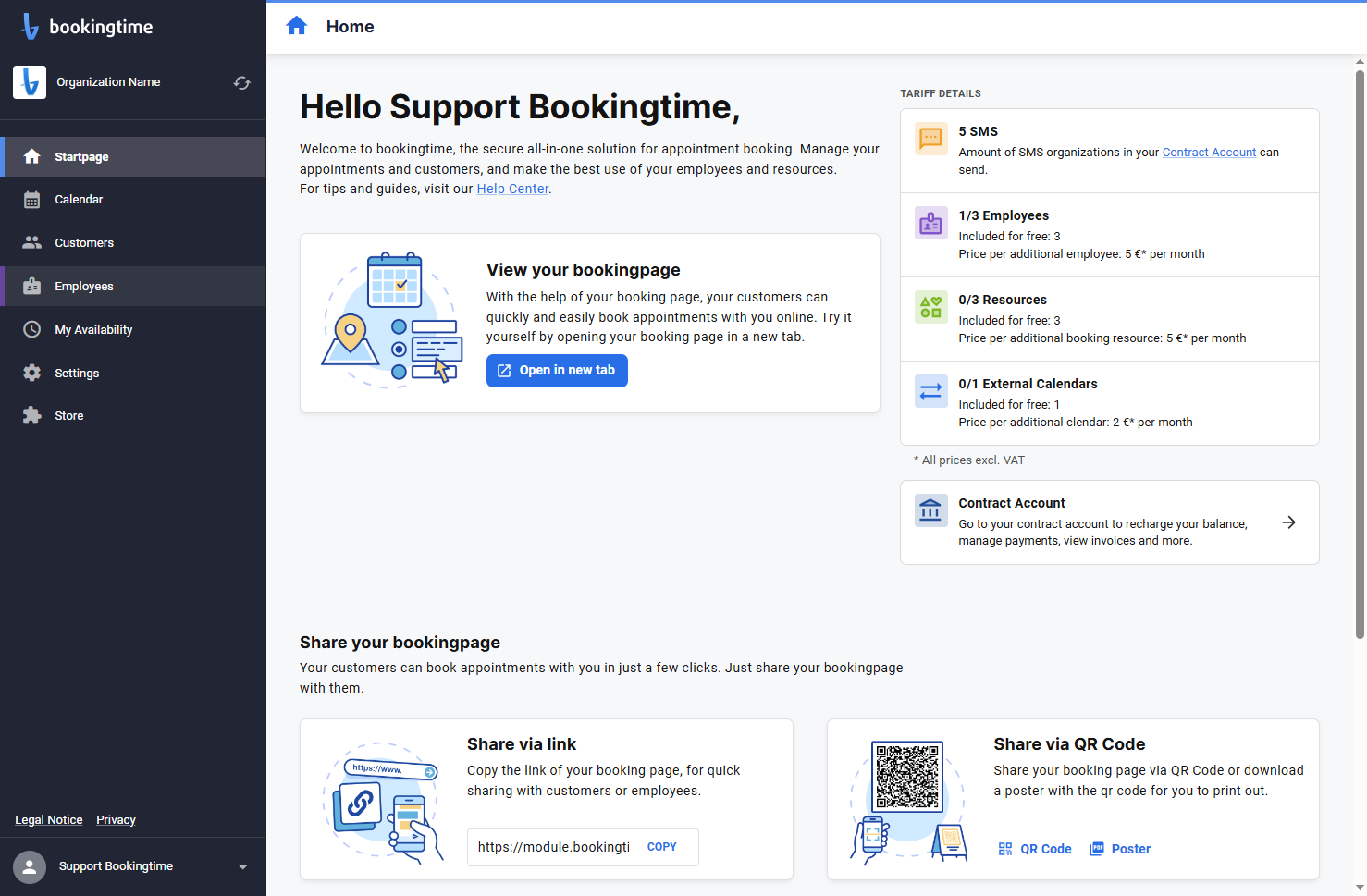Viewport: 1367px width, 896px height.
Task: Click the clock icon beside My Availability
Action: (x=32, y=329)
